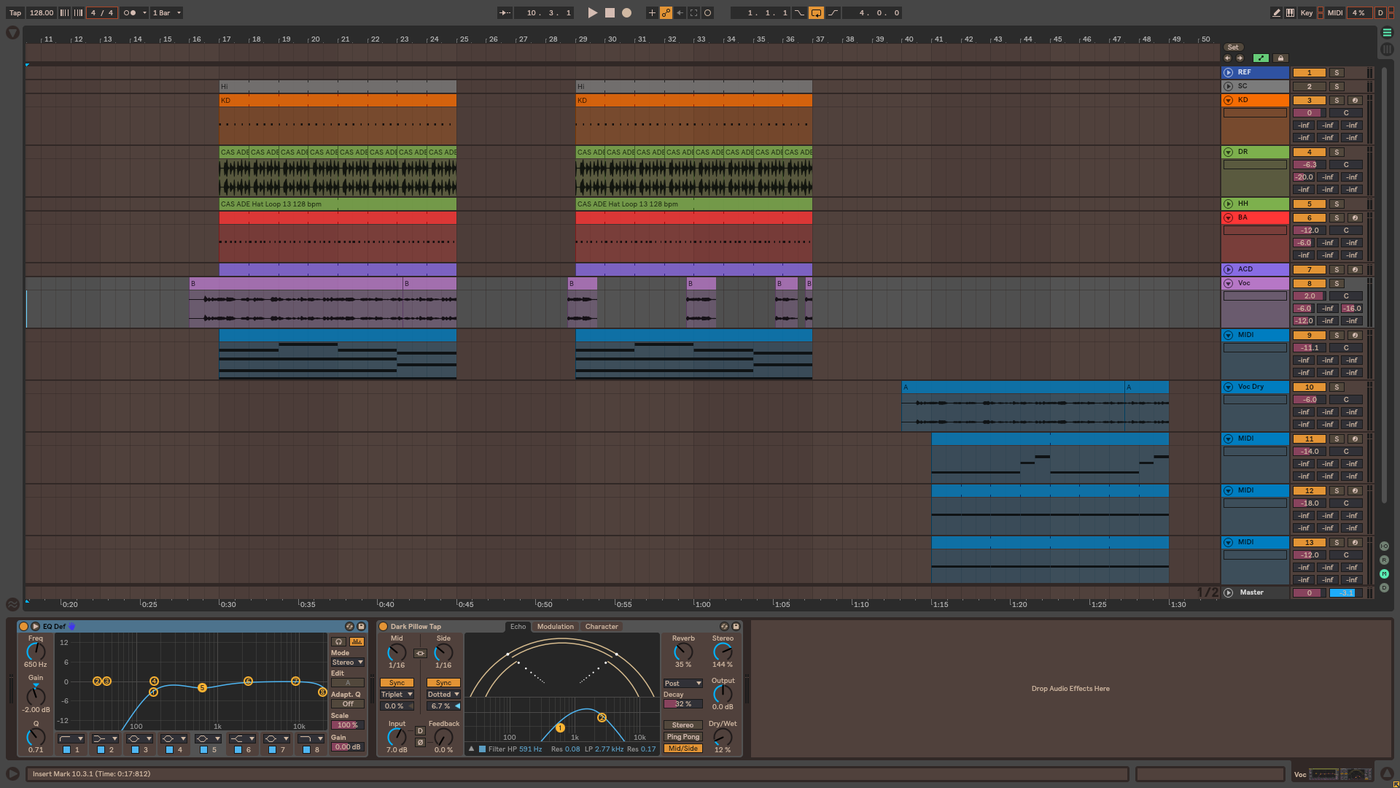Image resolution: width=1400 pixels, height=788 pixels.
Task: Click the Capture MIDI icon
Action: [x=694, y=13]
